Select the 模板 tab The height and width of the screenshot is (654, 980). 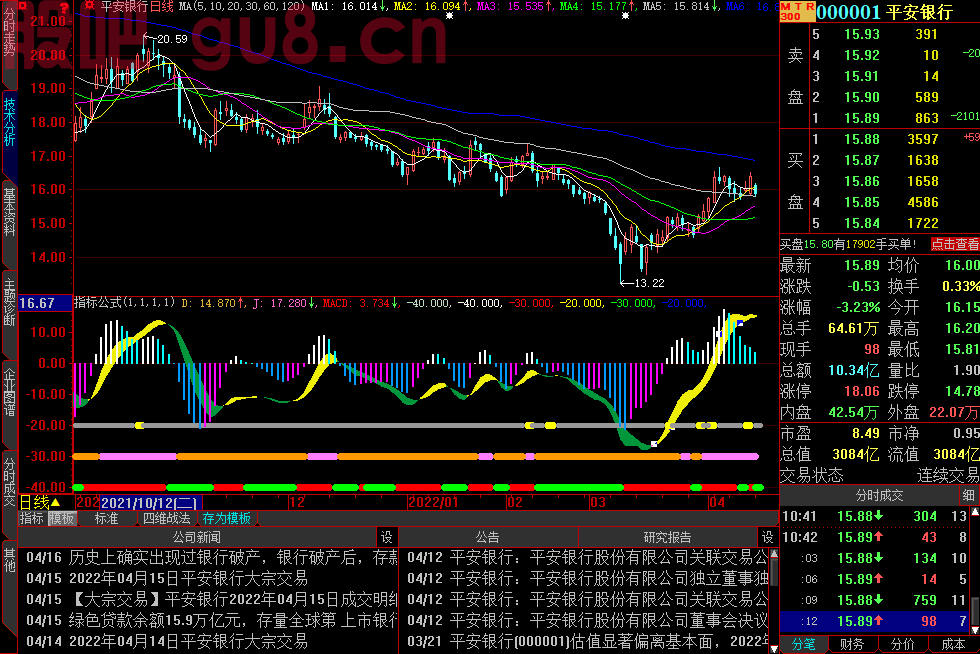point(62,518)
